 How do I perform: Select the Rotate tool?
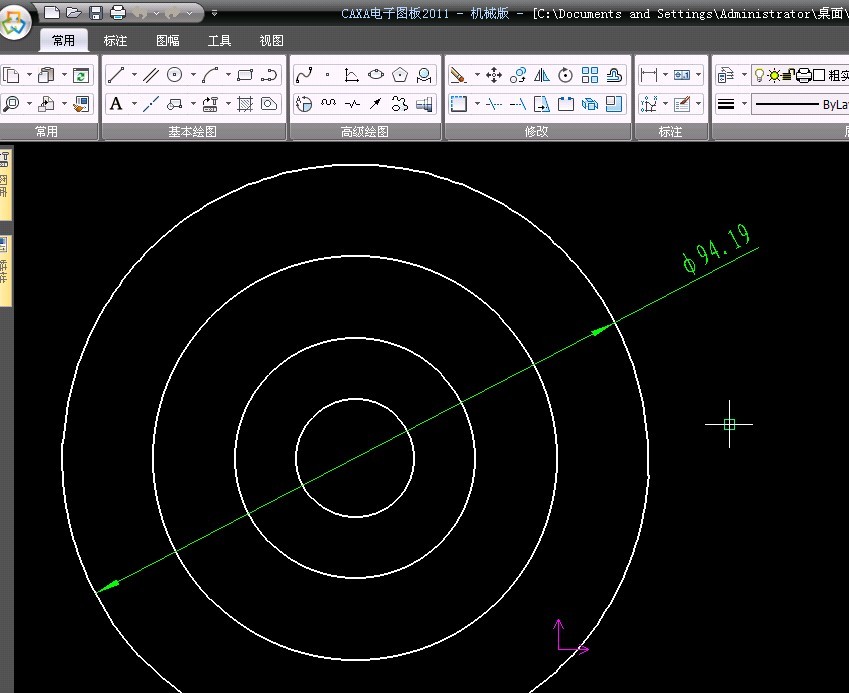pos(566,75)
